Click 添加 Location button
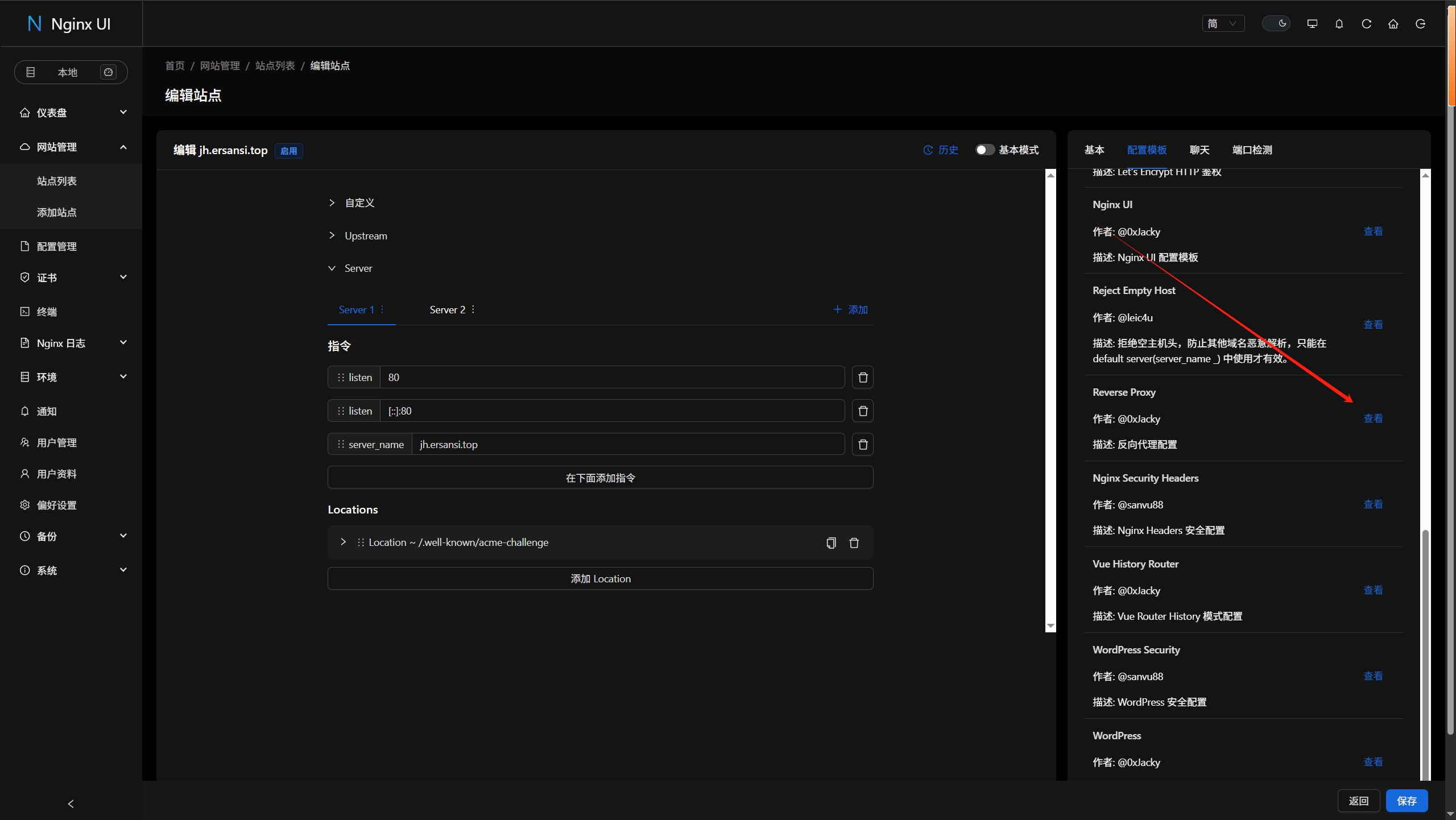Screen dimensions: 1456x820 (601, 578)
